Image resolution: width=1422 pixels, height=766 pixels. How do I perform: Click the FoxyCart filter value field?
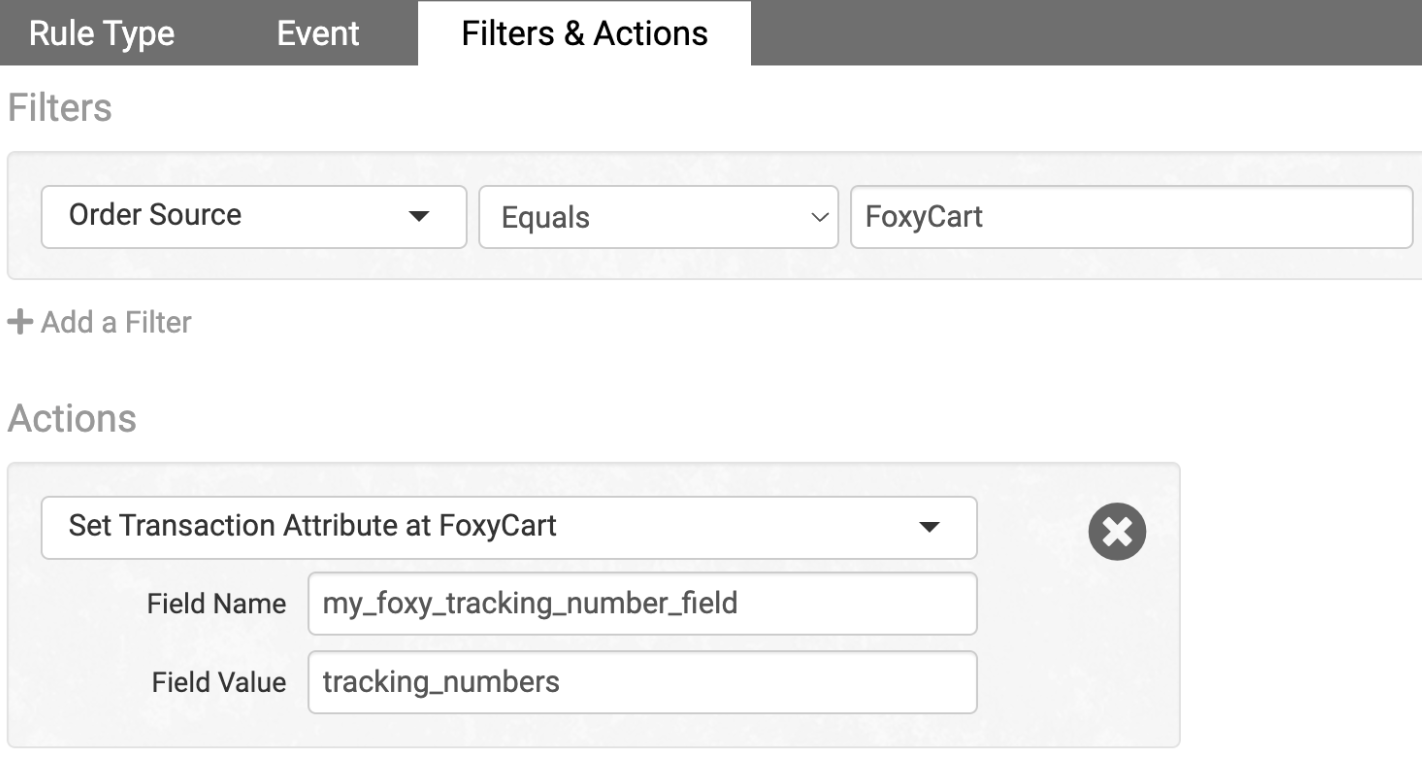point(1130,217)
